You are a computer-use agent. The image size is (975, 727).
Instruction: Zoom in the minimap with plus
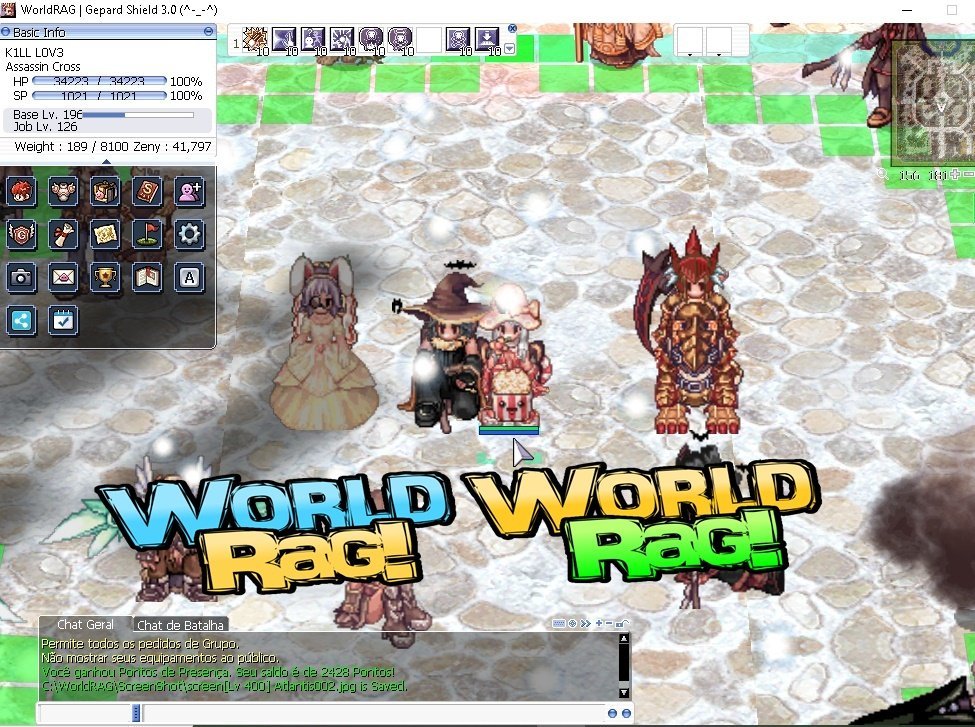[954, 175]
